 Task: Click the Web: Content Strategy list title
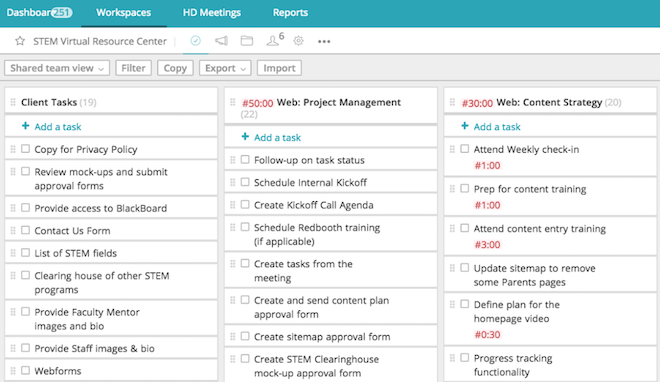pyautogui.click(x=549, y=102)
